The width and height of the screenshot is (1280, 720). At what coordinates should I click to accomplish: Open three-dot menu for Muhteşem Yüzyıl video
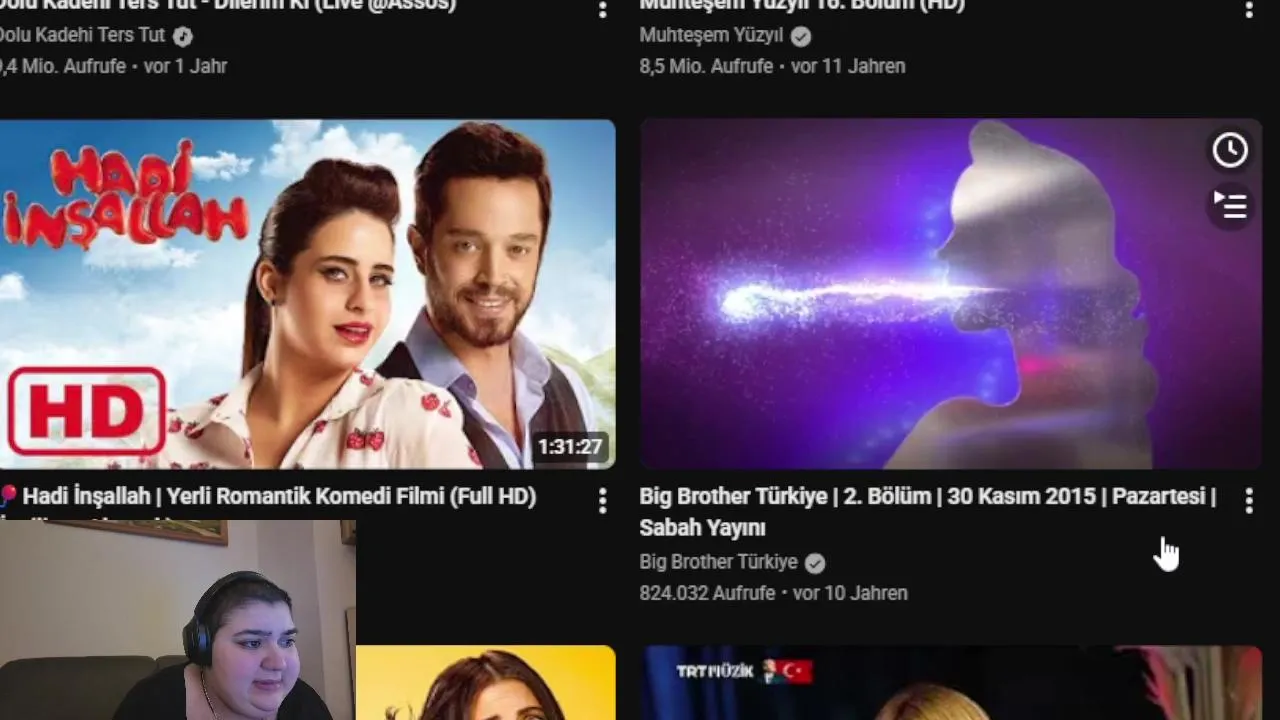(1249, 9)
